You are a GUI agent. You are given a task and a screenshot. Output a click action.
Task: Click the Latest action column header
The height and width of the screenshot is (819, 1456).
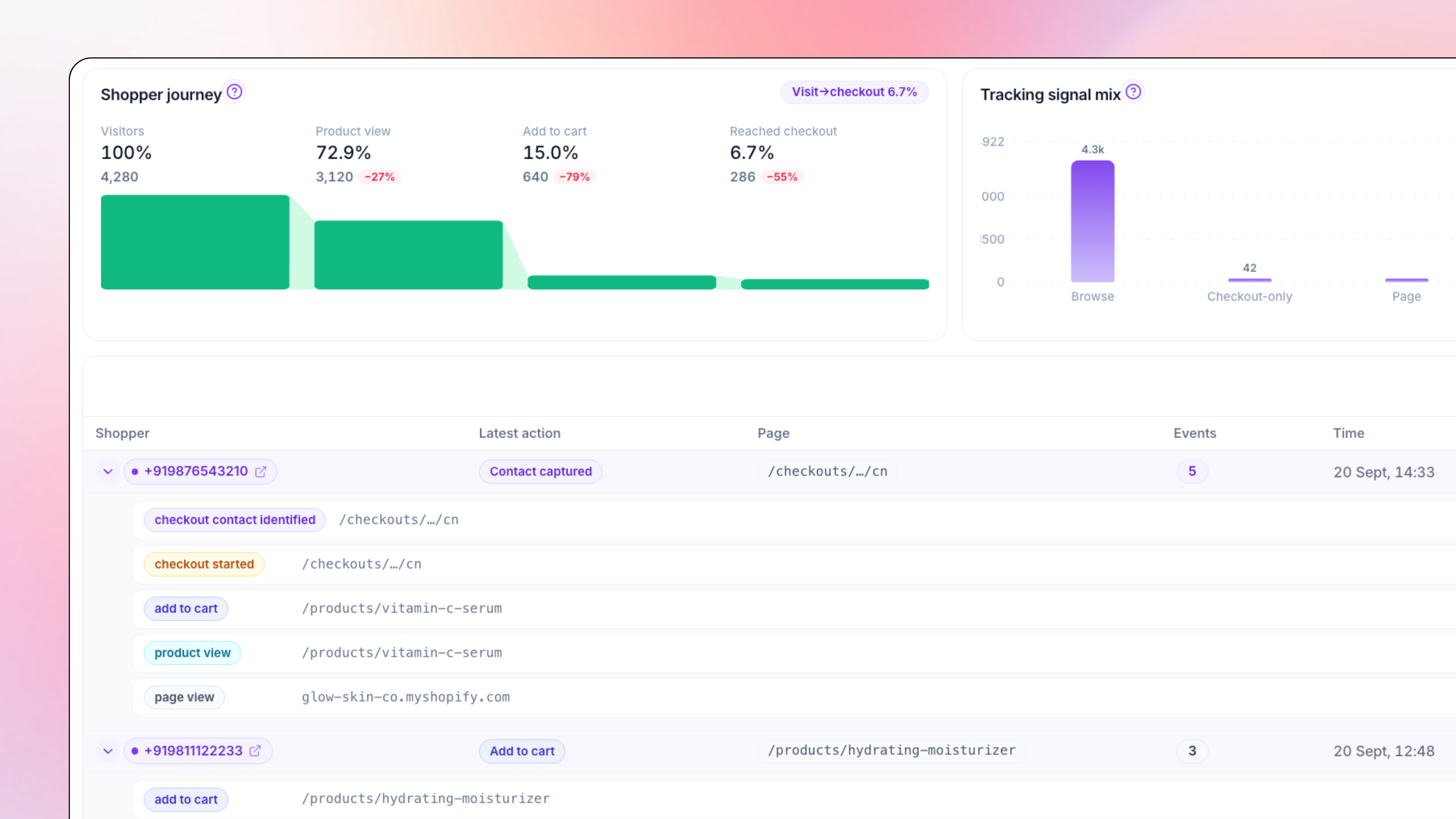click(x=520, y=433)
